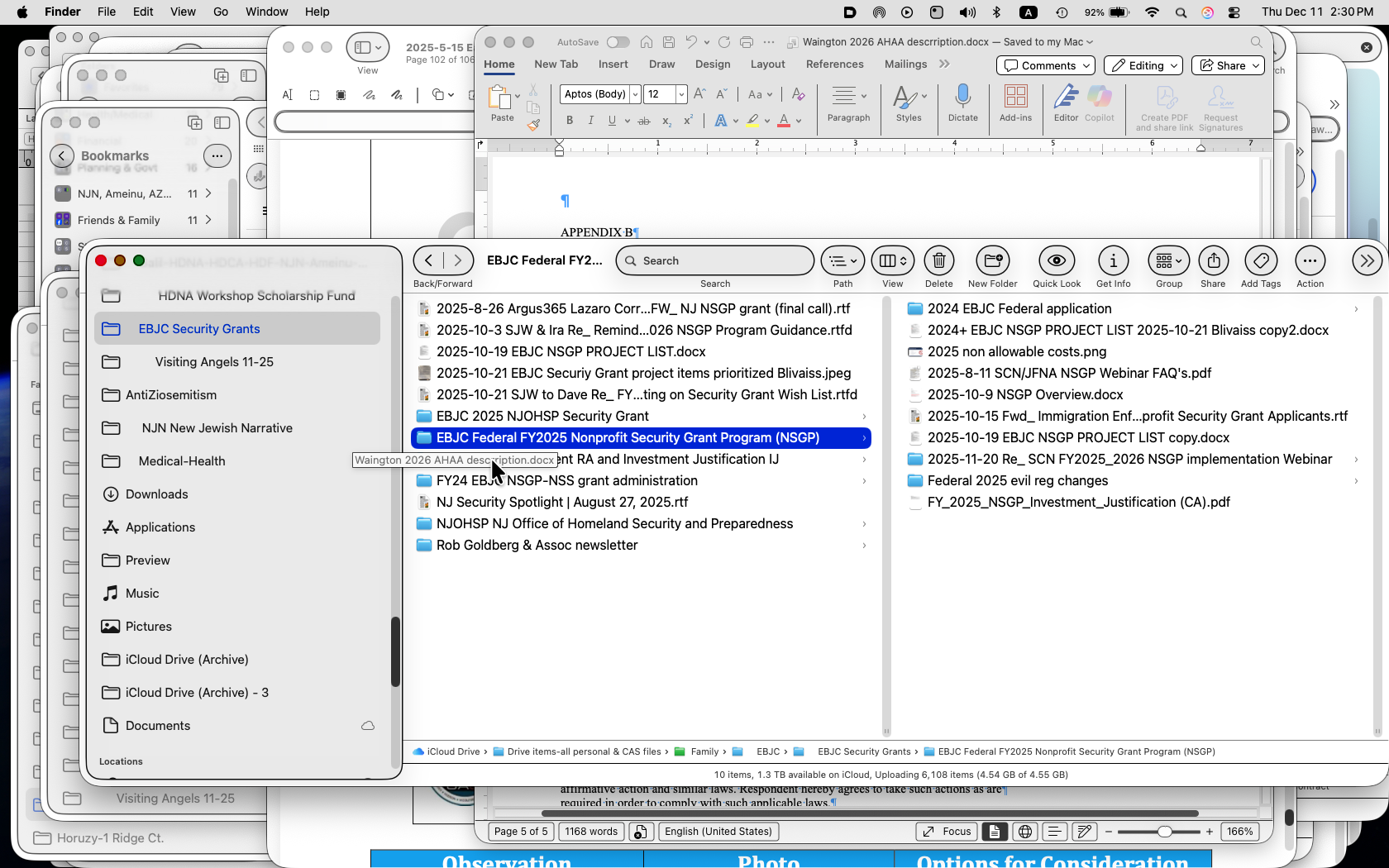Screen dimensions: 1389x868
Task: Open the Editor tool in Word ribbon
Action: (x=1066, y=97)
